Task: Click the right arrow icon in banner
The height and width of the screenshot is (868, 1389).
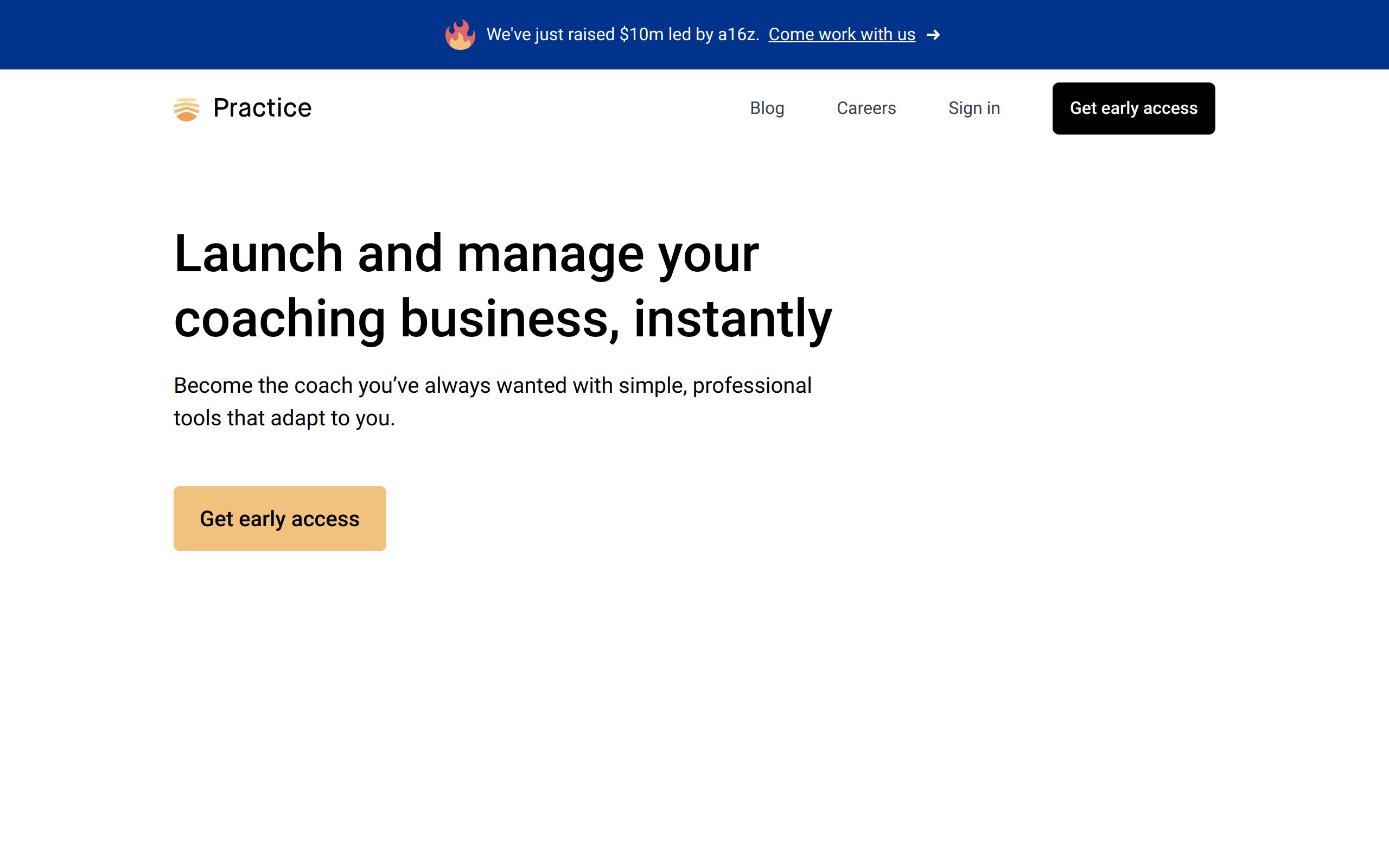Action: click(x=933, y=35)
